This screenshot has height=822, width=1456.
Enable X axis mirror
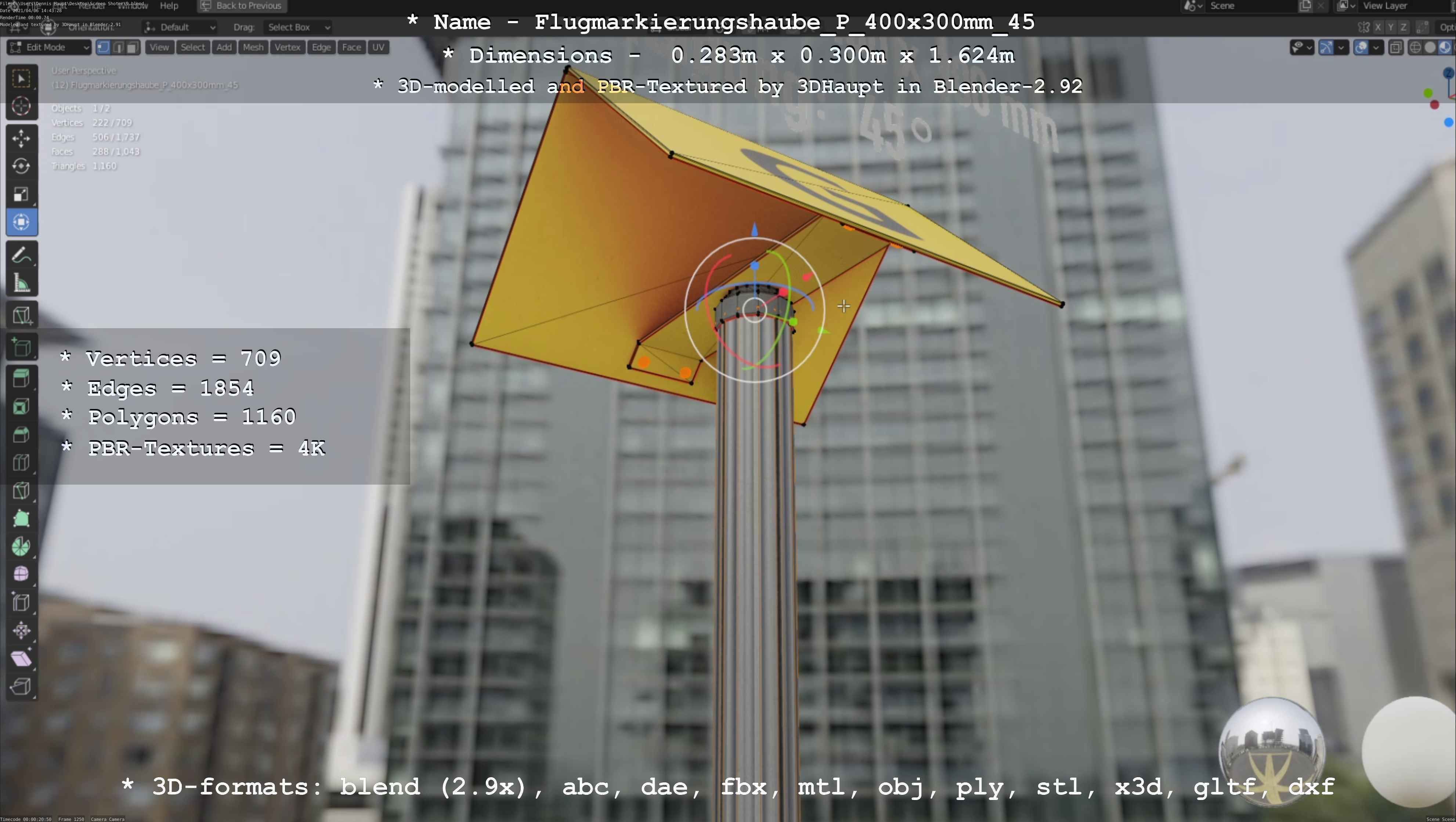(1378, 27)
